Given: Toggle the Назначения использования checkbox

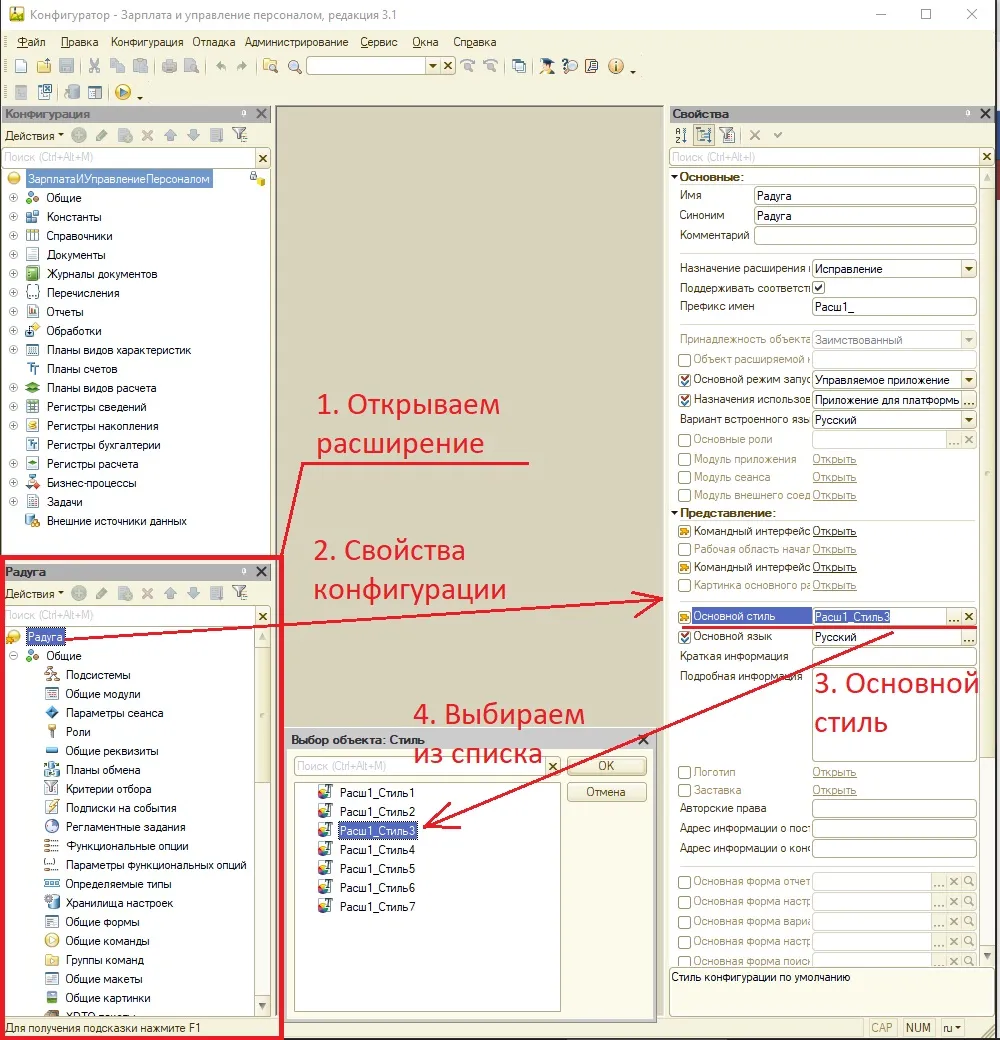Looking at the screenshot, I should pos(685,401).
